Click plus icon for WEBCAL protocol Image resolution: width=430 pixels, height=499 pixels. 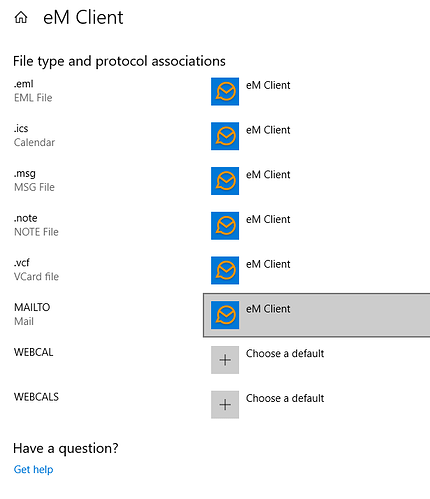[225, 360]
